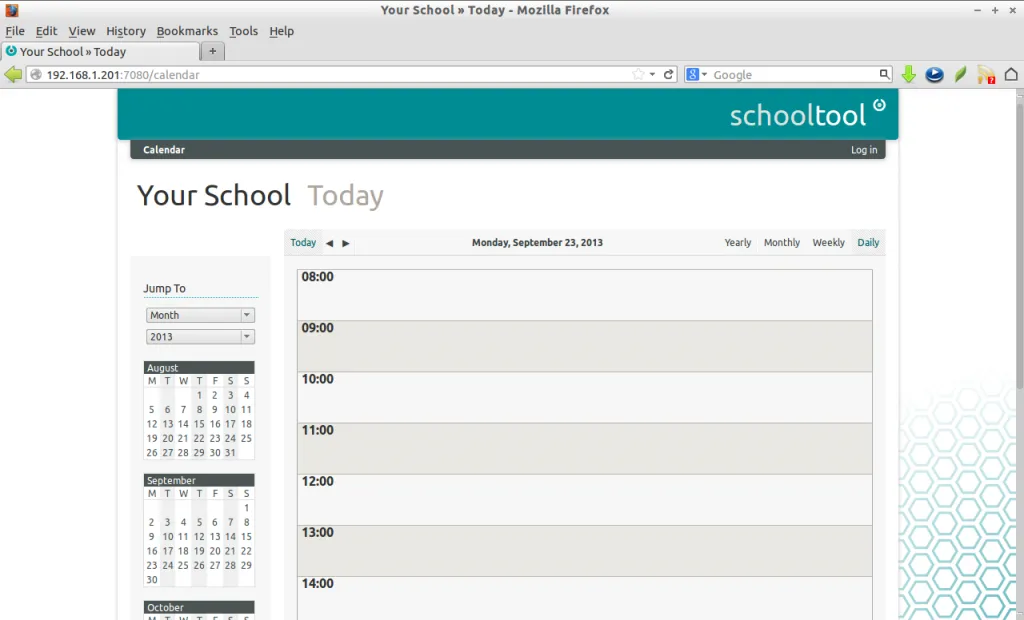This screenshot has width=1024, height=620.
Task: Click the green leaf add-on icon
Action: click(959, 74)
